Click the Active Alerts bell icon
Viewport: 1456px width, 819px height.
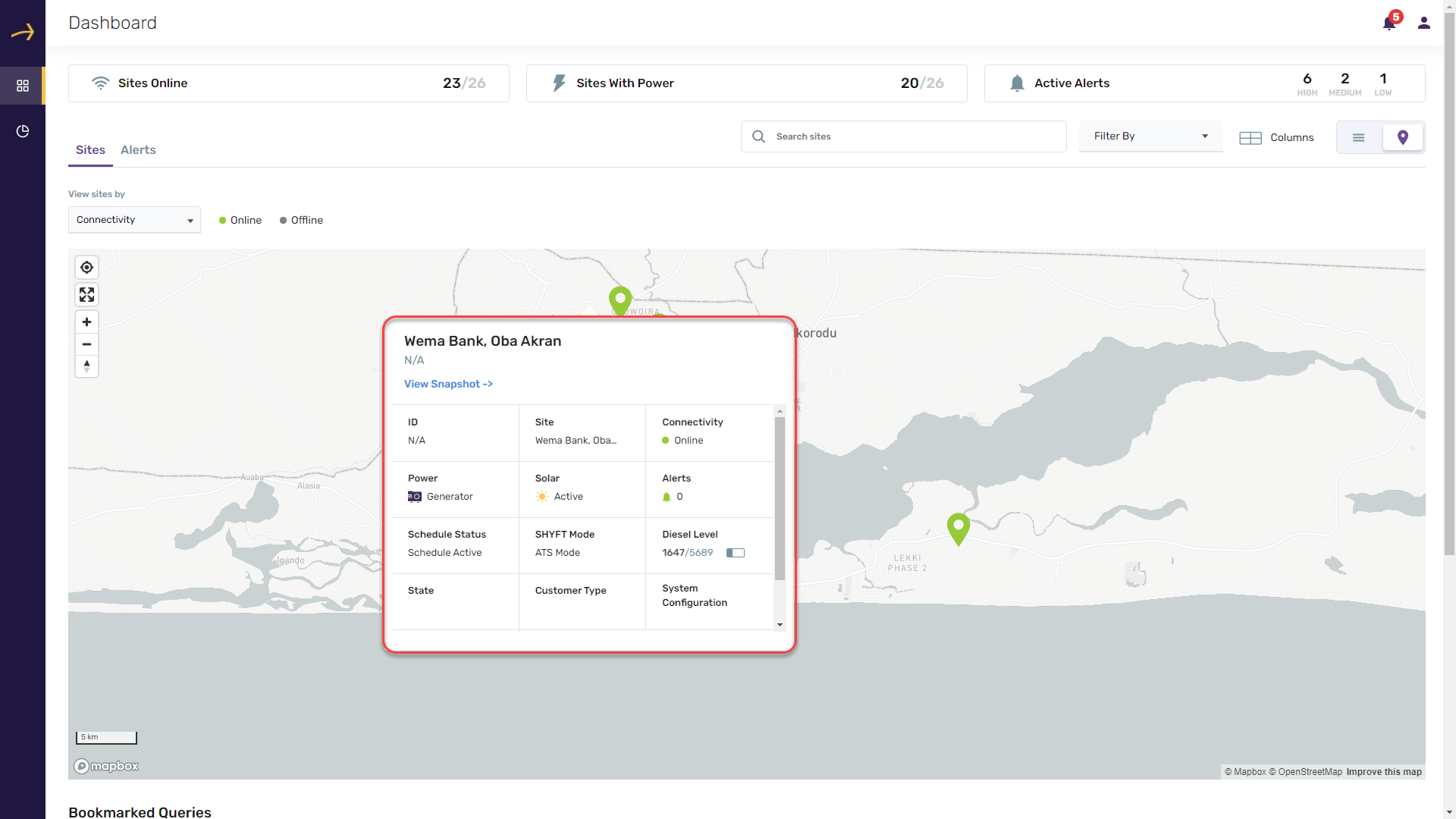[x=1017, y=83]
